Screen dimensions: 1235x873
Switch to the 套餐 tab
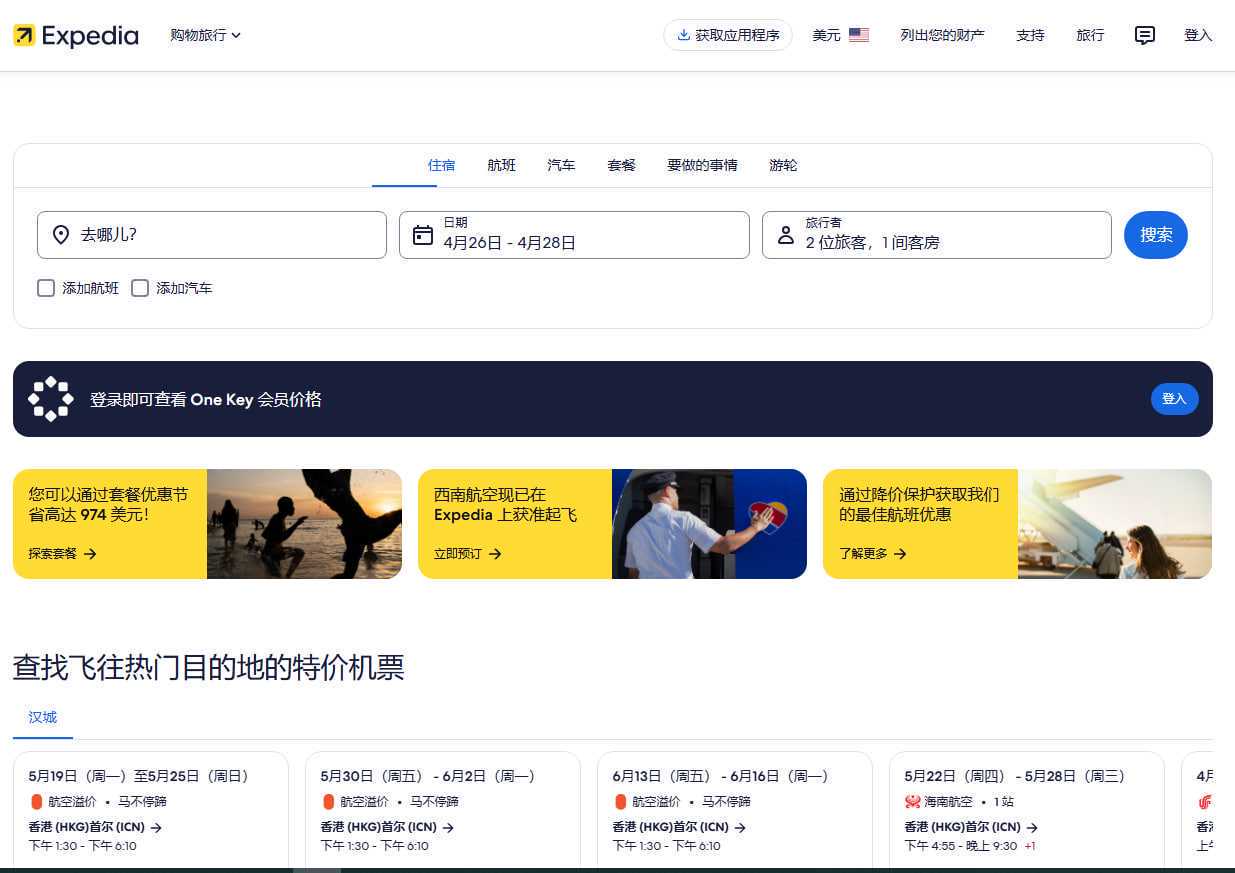click(622, 165)
